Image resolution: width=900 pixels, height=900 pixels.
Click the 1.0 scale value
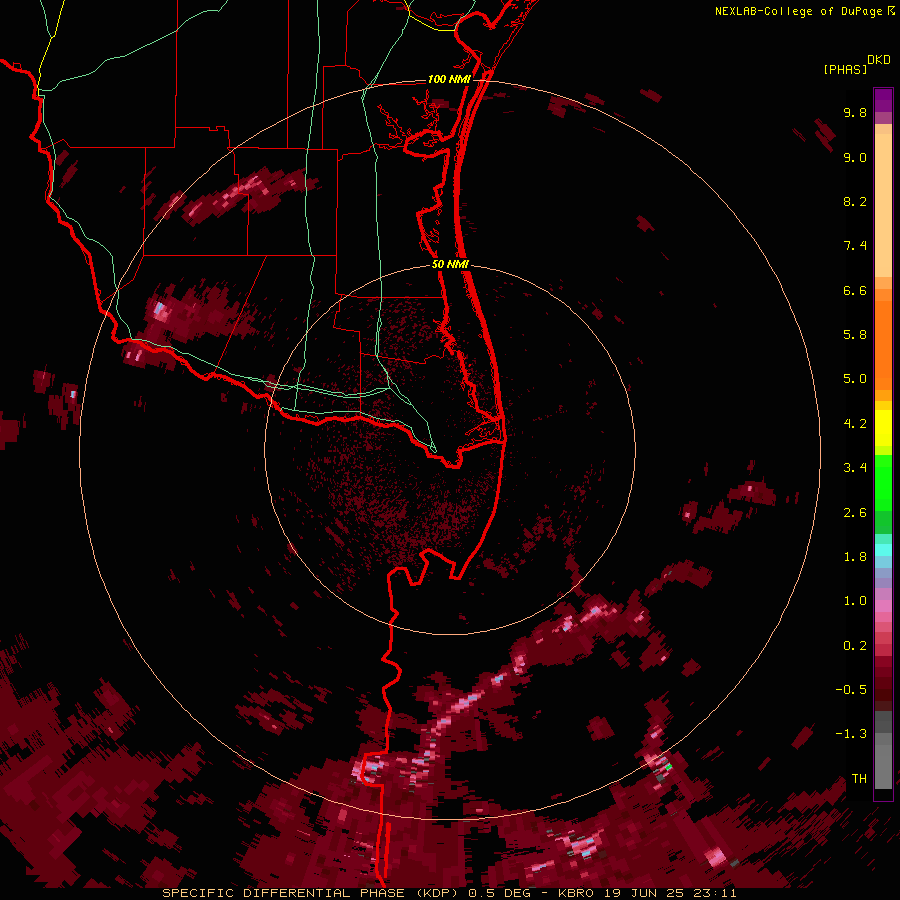pyautogui.click(x=855, y=601)
